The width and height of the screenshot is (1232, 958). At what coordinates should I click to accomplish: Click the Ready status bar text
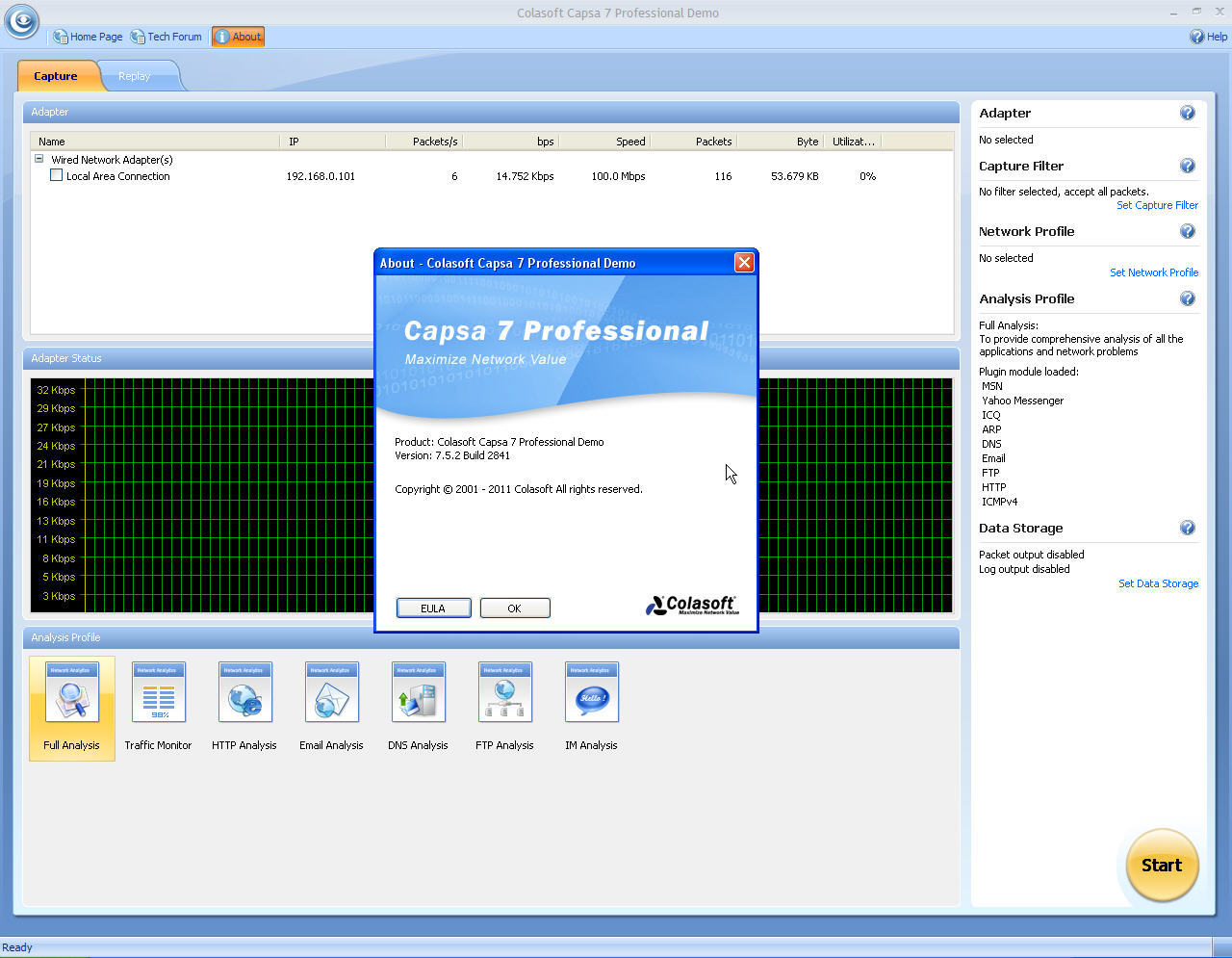(17, 947)
